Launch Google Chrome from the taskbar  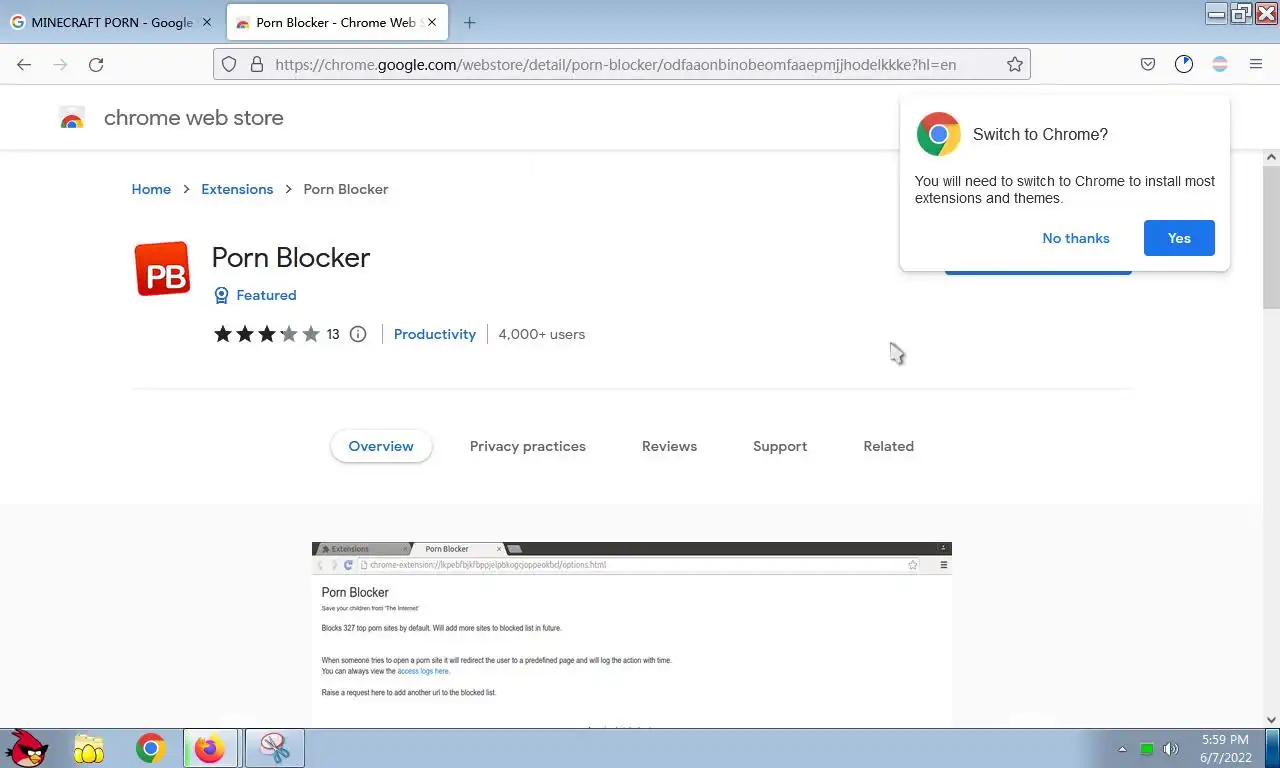(x=150, y=748)
